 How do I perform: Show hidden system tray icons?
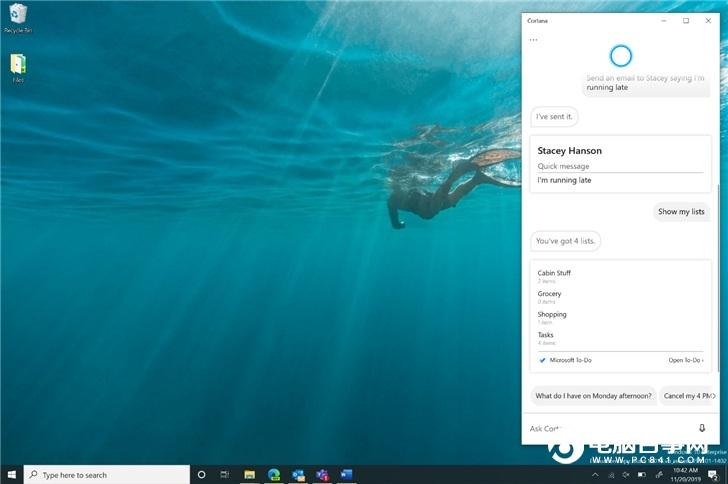pyautogui.click(x=595, y=475)
